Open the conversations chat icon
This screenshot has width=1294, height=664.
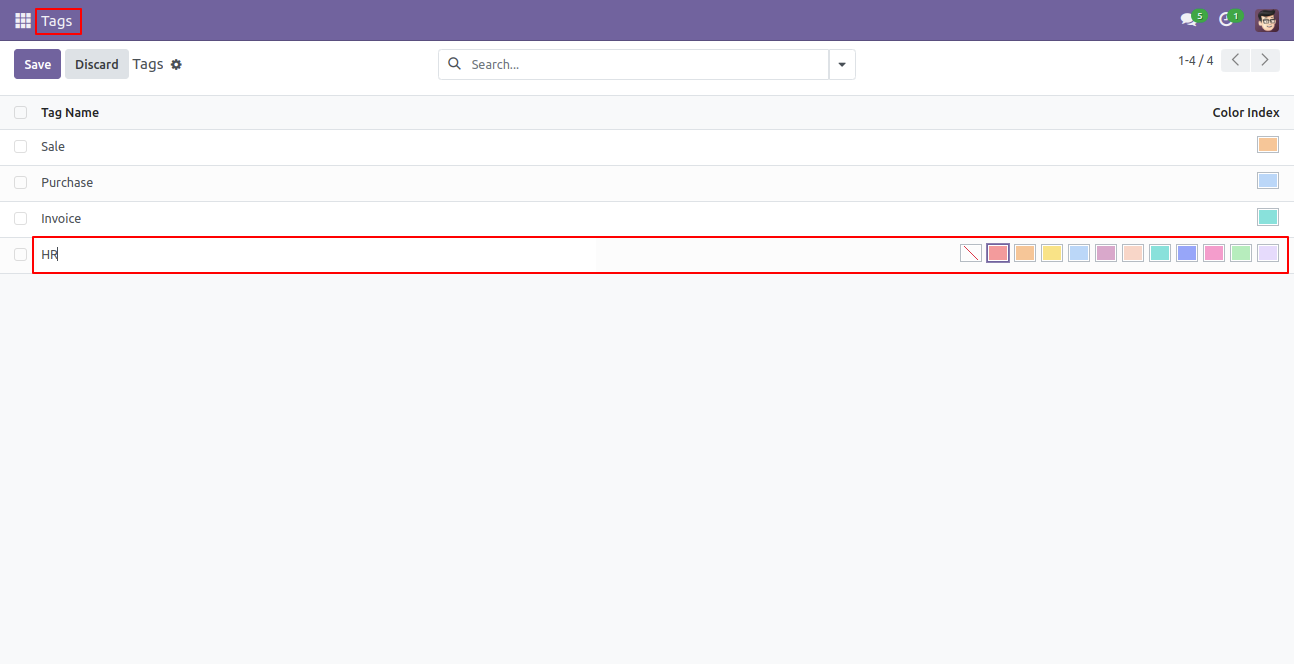point(1188,20)
